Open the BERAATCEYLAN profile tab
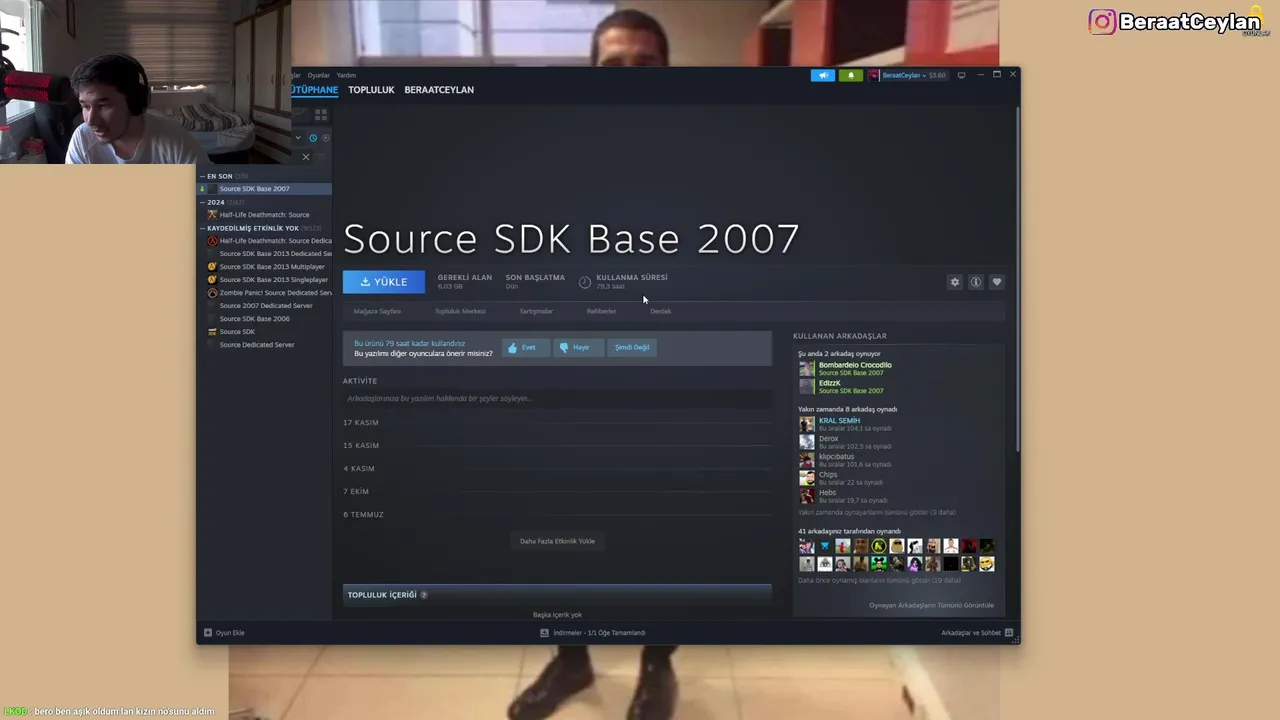Screen dimensions: 1280x720 (x=439, y=90)
